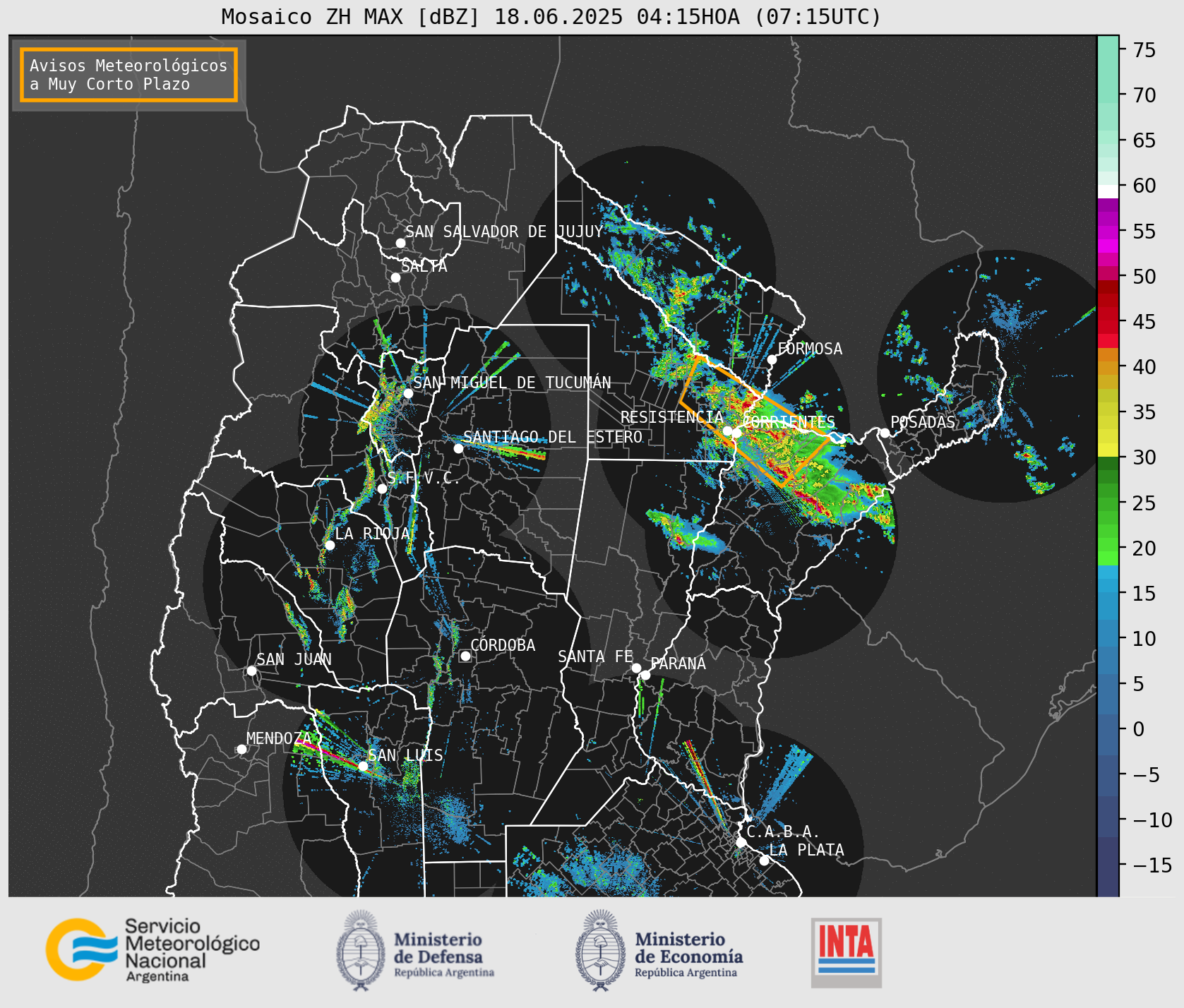Click the Formosa city dot
The height and width of the screenshot is (1008, 1184).
coord(772,360)
